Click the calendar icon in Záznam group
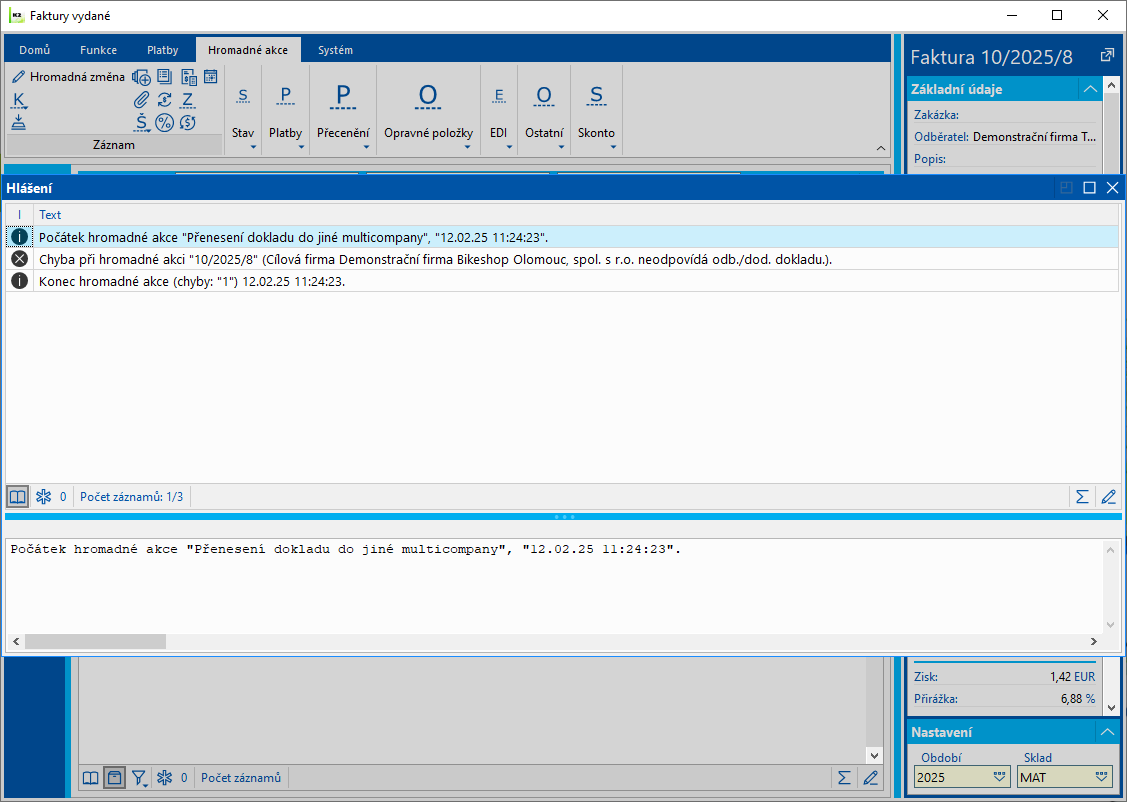Image resolution: width=1127 pixels, height=802 pixels. (x=211, y=76)
